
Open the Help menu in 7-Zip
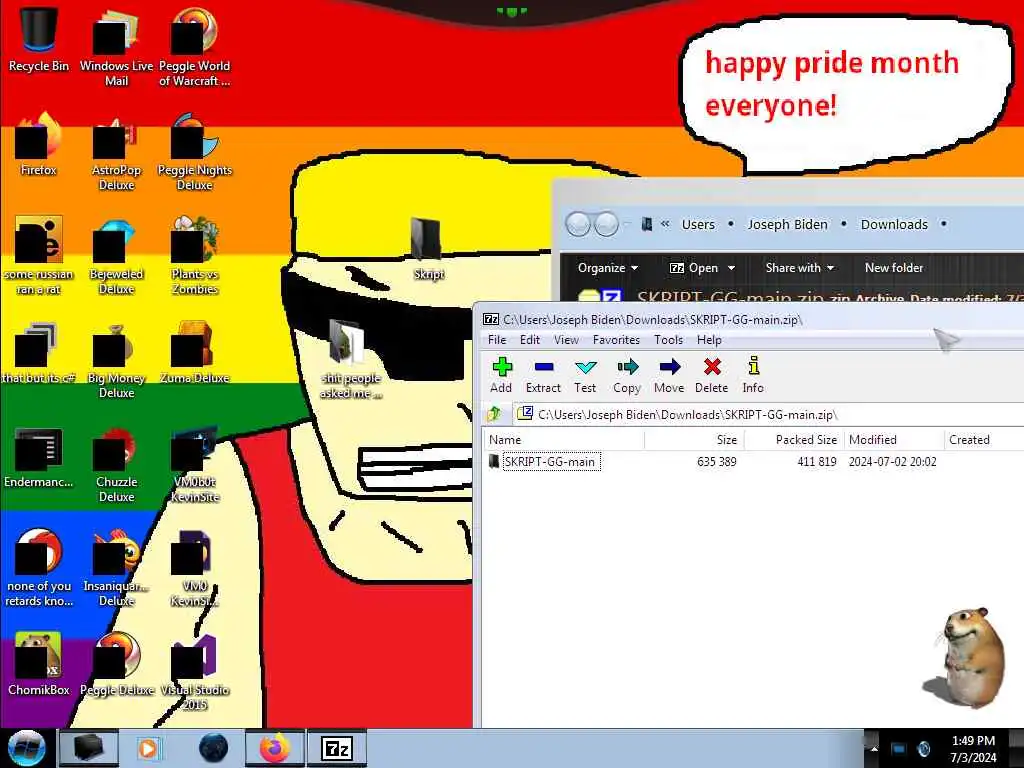click(709, 340)
